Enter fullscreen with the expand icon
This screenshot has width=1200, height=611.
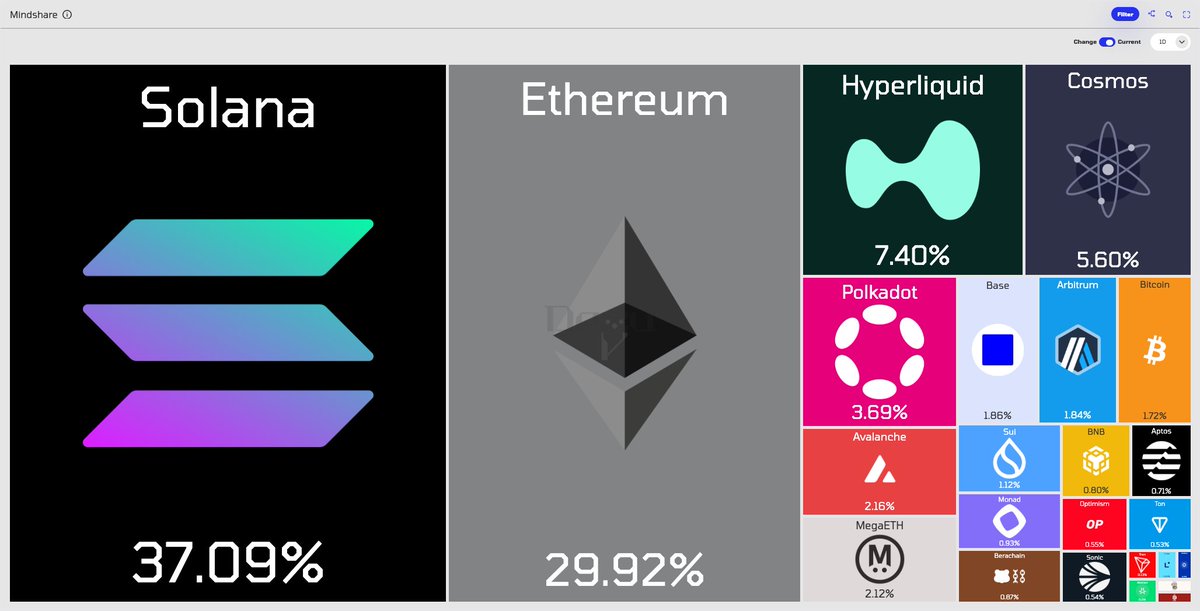point(1186,14)
